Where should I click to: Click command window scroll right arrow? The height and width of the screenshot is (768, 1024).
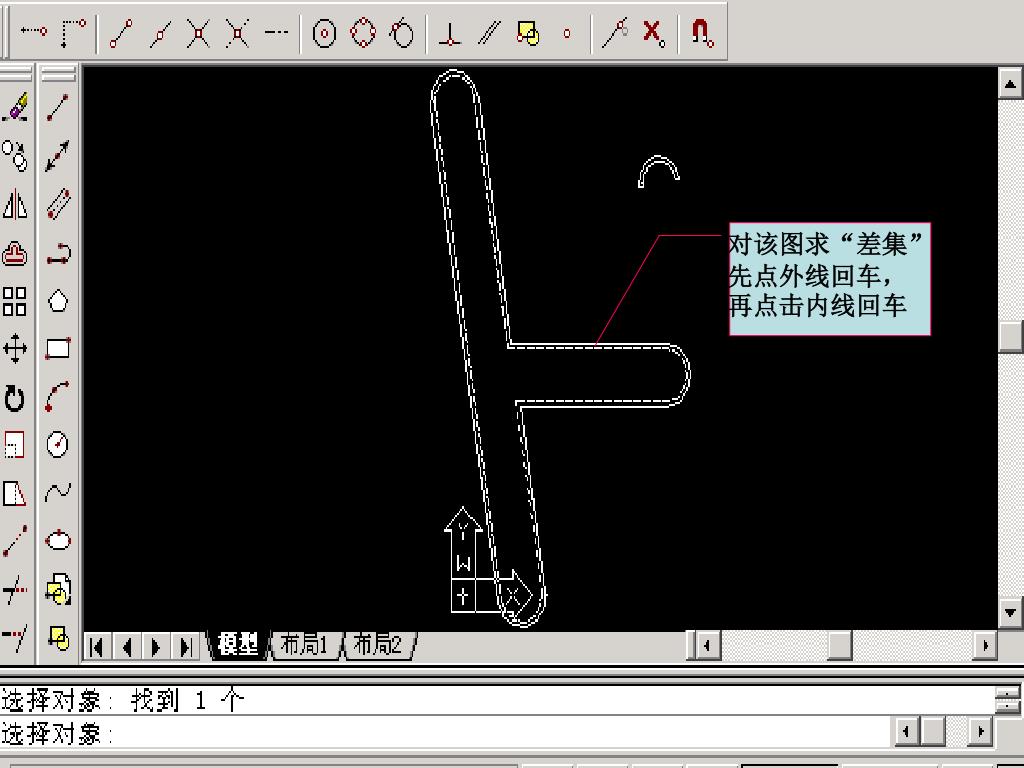coord(980,731)
